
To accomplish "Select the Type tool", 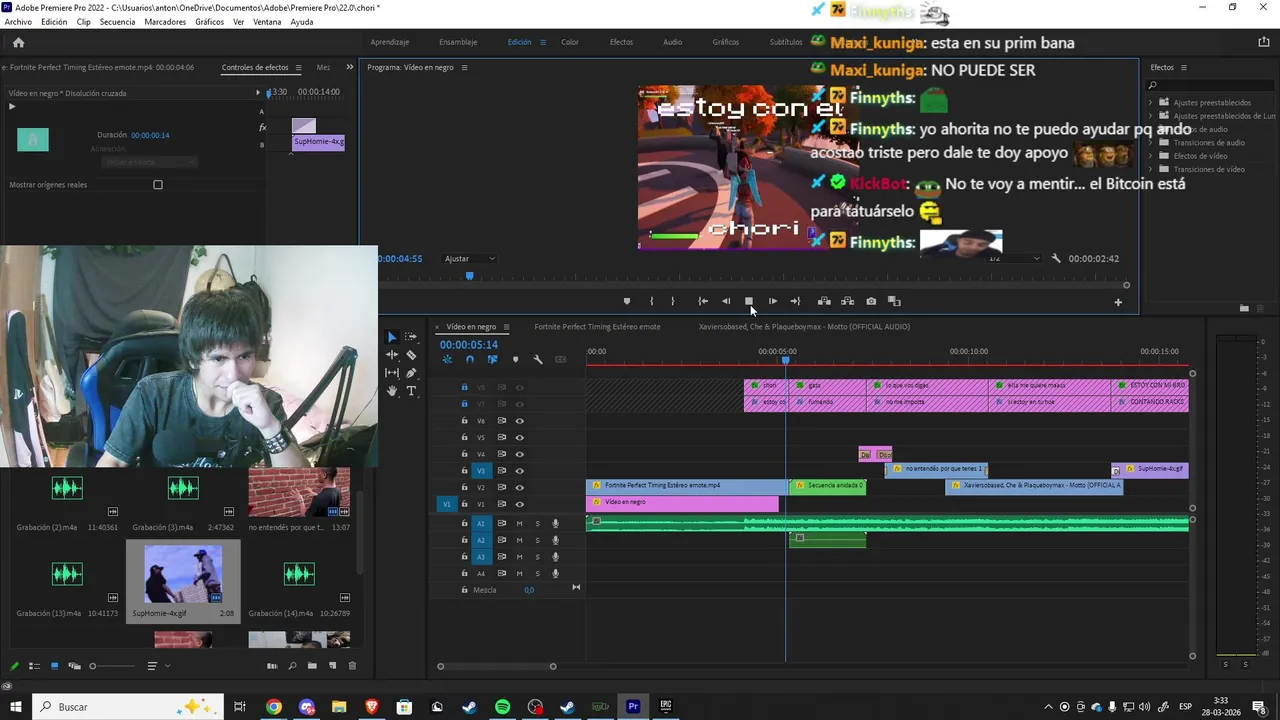I will [411, 391].
